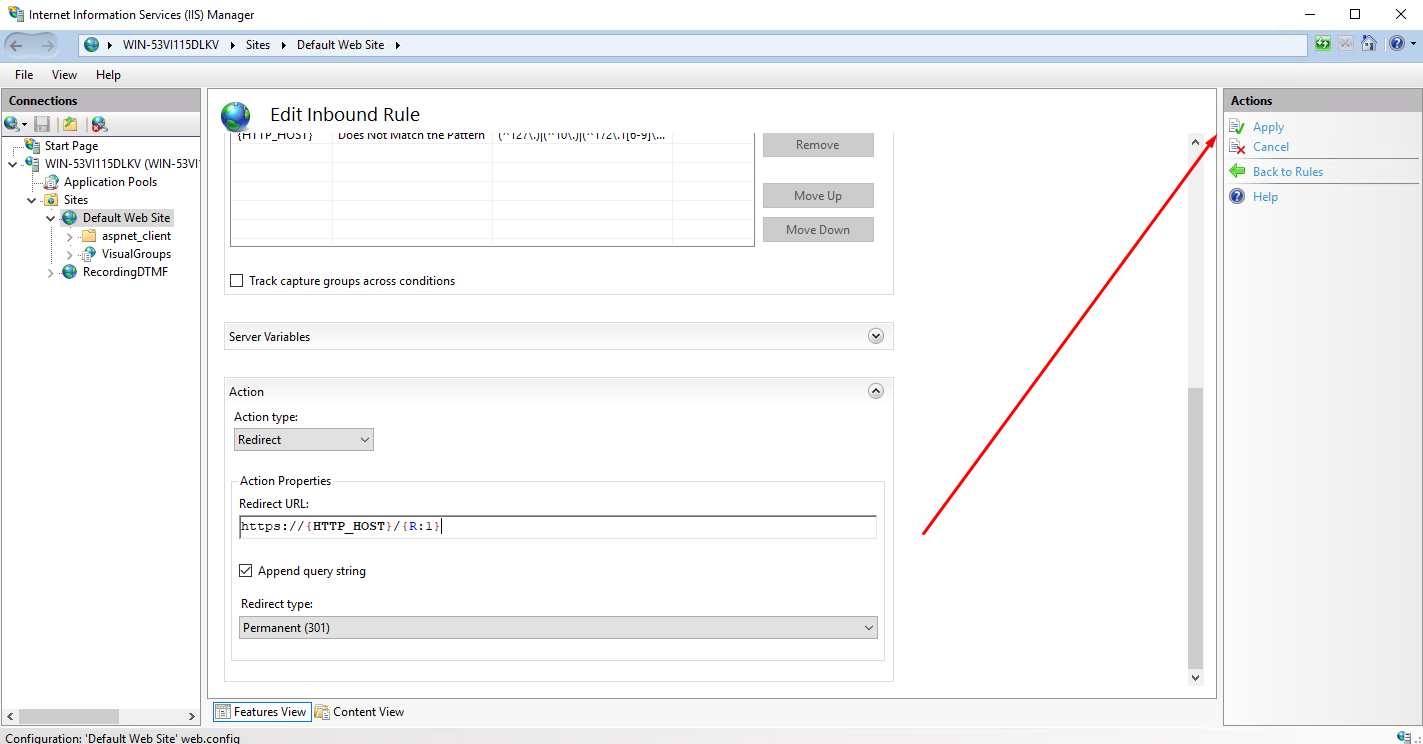Viewport: 1423px width, 744px height.
Task: Uncheck the Append query string checkbox
Action: click(246, 571)
